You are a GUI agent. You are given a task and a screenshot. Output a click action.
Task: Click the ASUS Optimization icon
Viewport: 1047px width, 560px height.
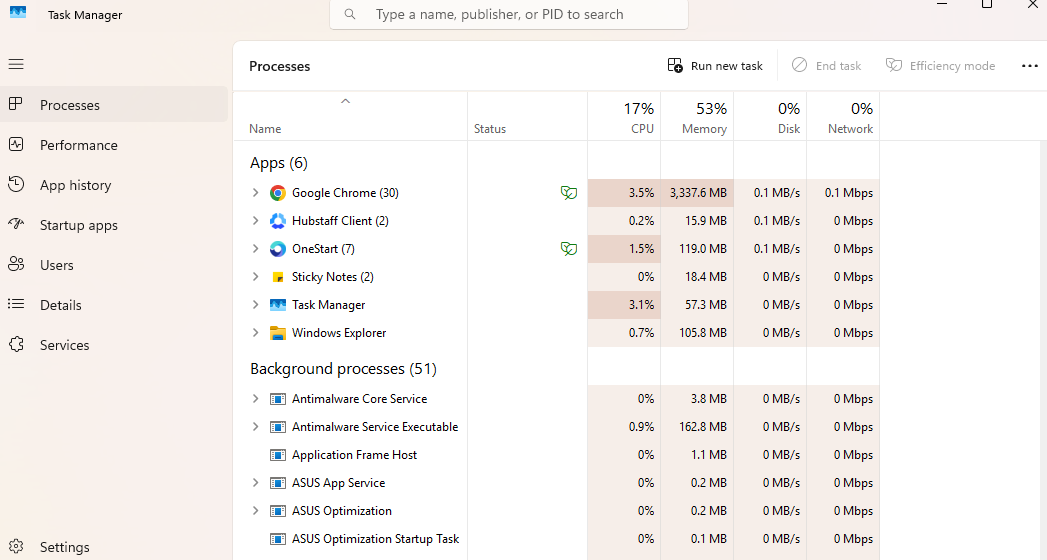click(x=278, y=511)
